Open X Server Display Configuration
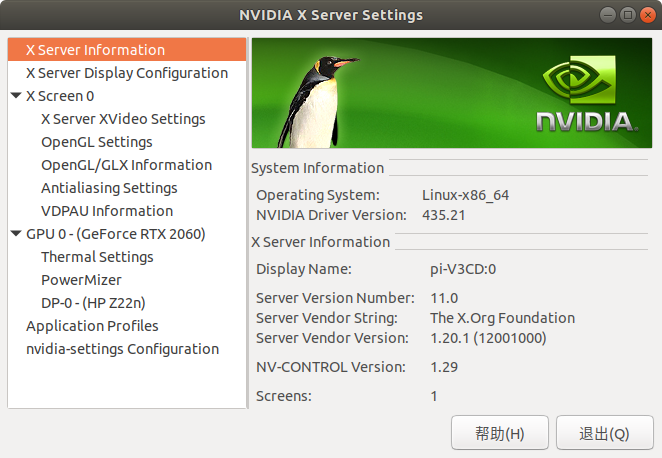 (127, 73)
